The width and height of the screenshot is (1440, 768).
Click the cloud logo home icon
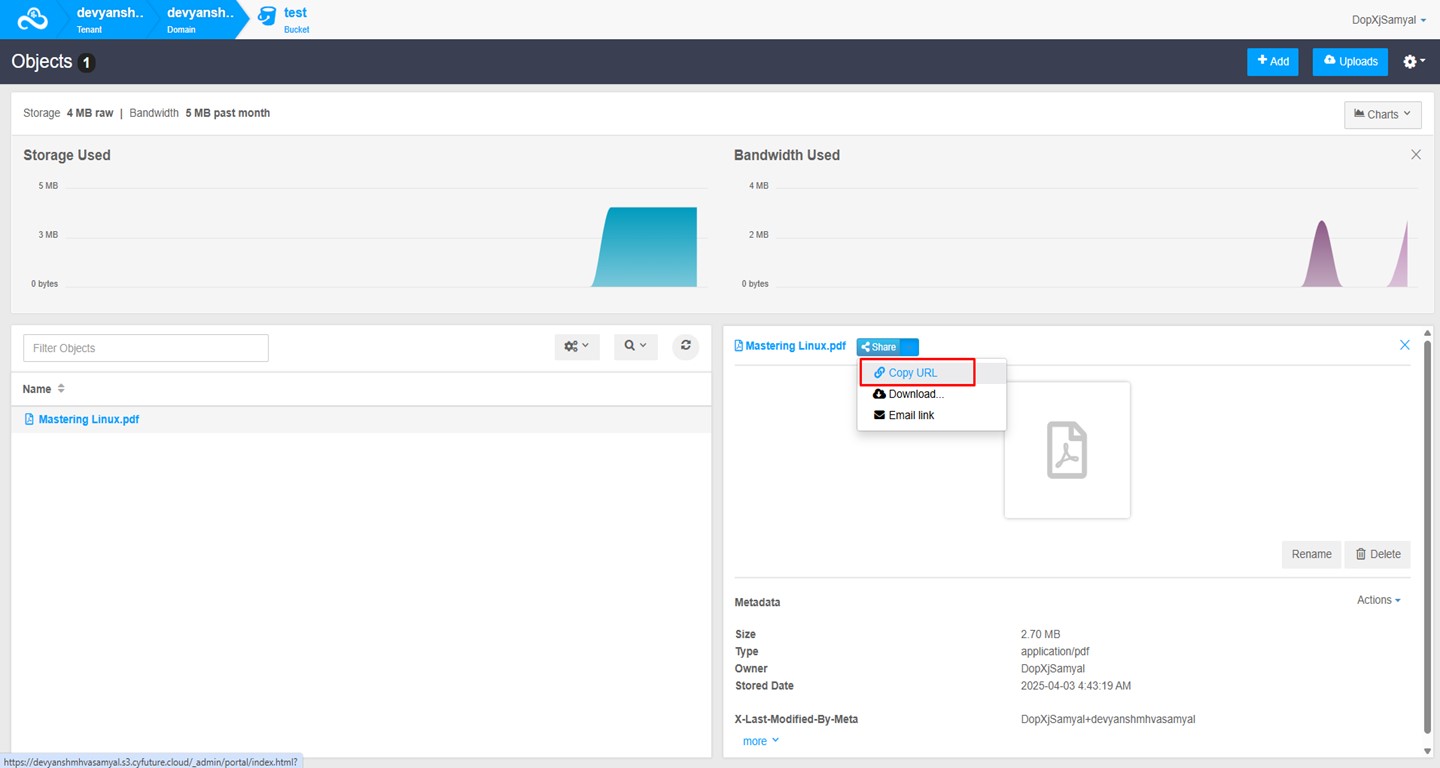(x=32, y=19)
